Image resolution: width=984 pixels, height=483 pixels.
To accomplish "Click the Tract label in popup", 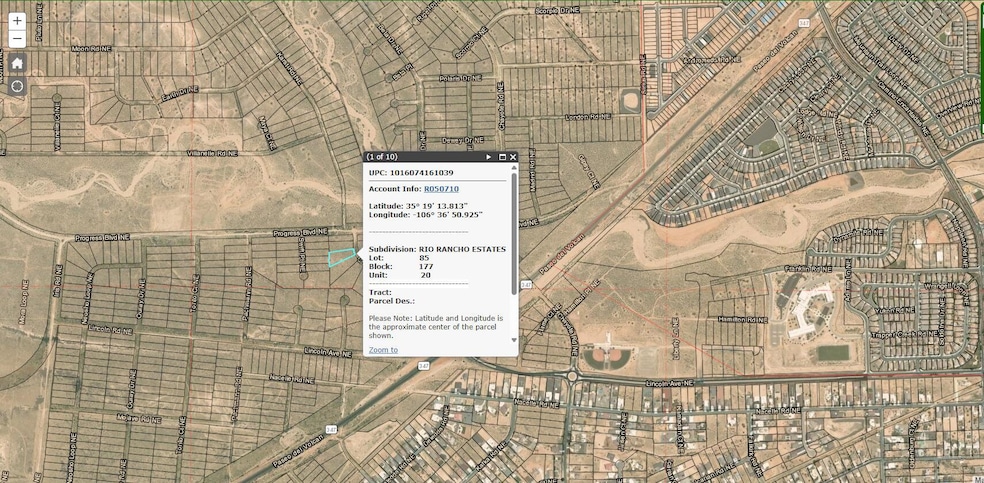I will [x=380, y=292].
